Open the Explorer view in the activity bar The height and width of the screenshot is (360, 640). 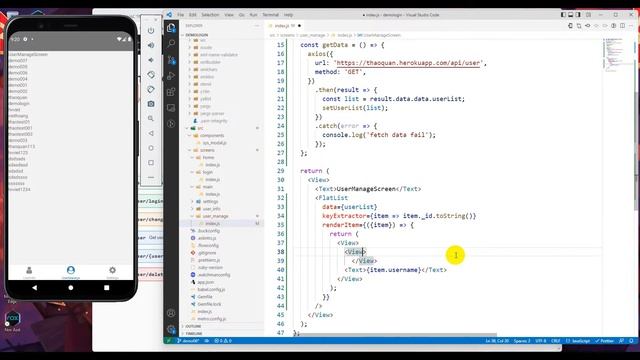pos(171,28)
